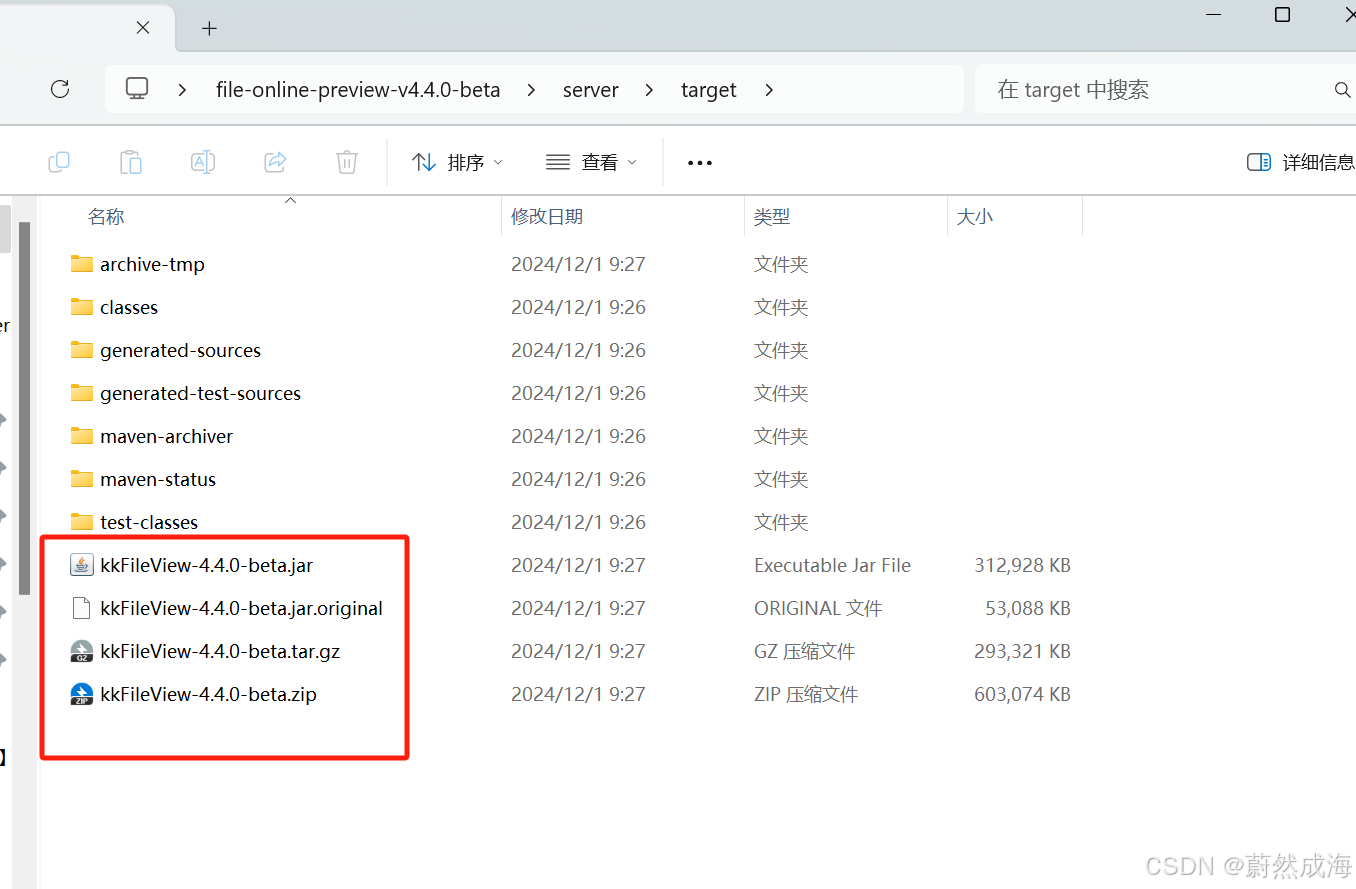Click target in the address breadcrumb

709,90
